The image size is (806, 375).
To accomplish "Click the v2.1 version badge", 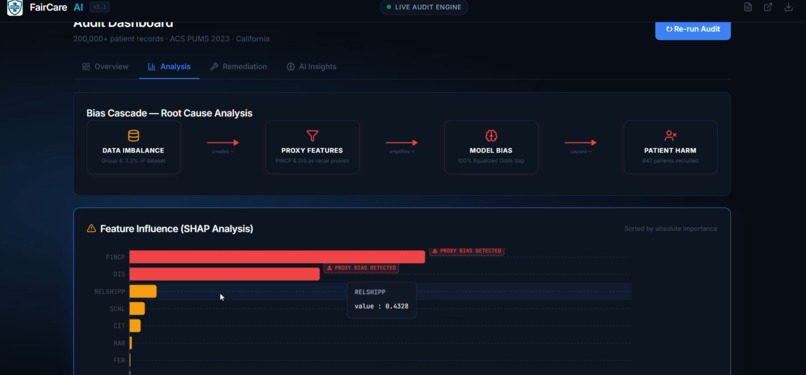I will 99,7.
